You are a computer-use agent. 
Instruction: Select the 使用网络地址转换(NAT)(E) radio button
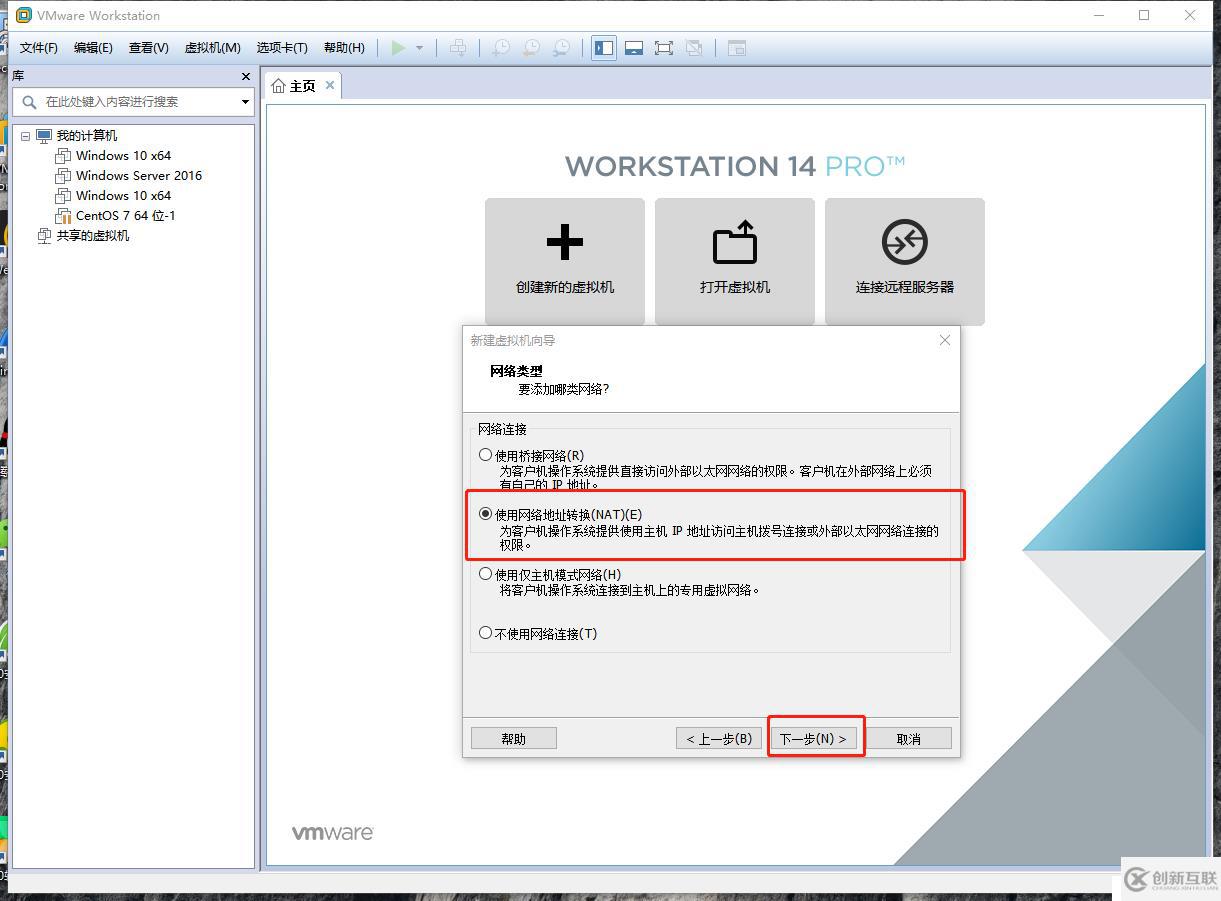486,514
